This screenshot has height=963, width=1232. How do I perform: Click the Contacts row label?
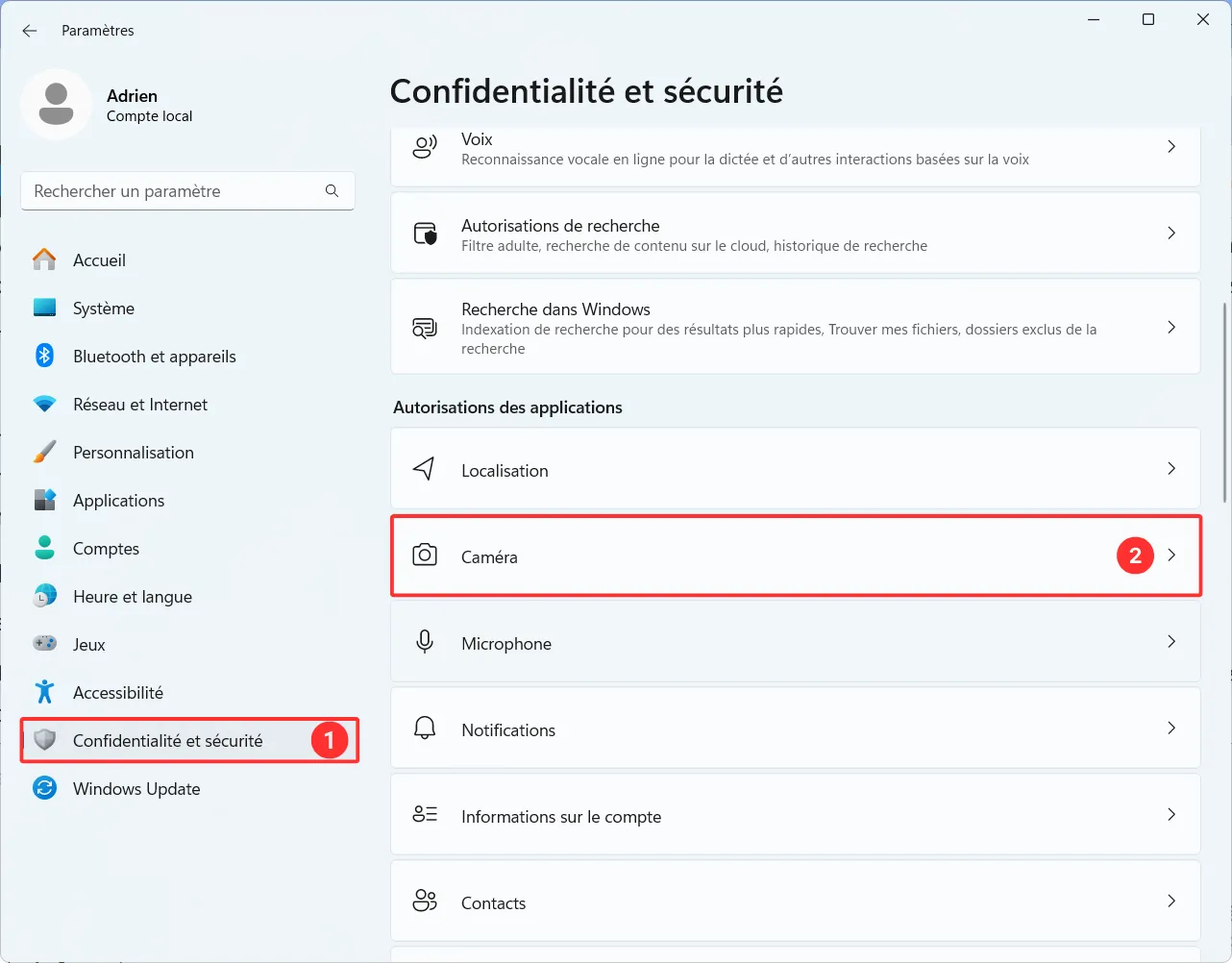493,903
